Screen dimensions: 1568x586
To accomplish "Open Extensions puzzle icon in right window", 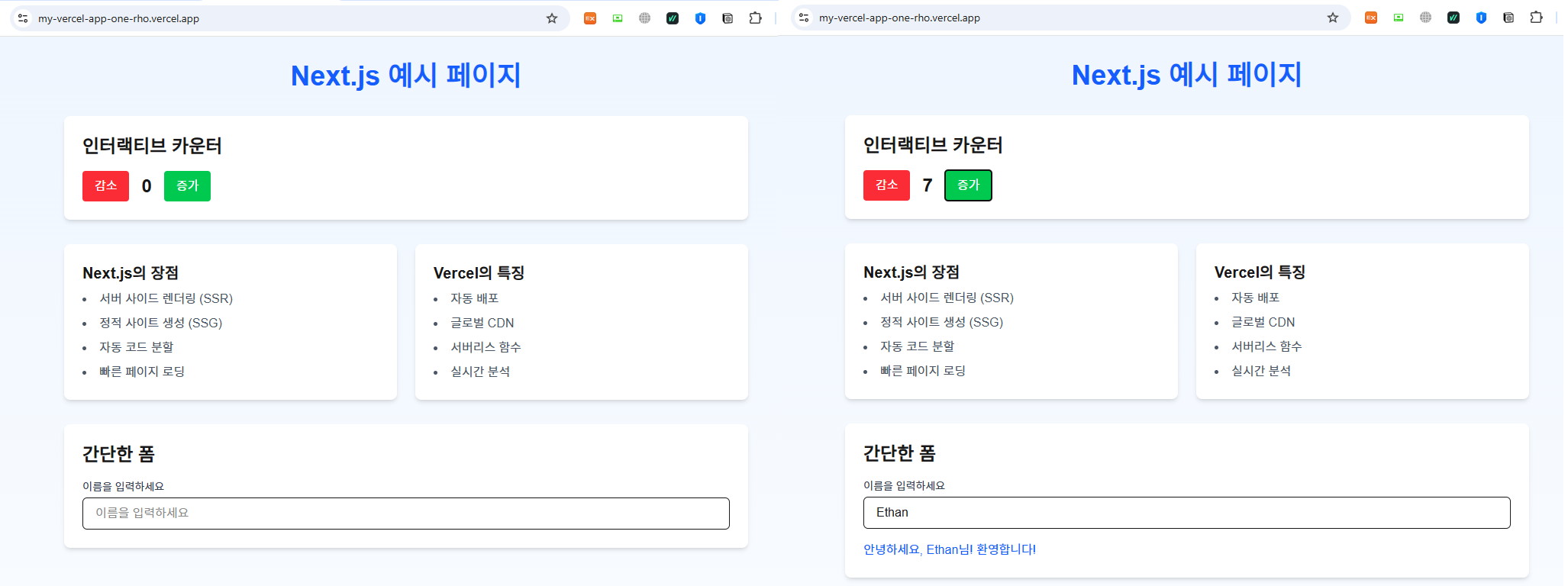I will [1536, 18].
